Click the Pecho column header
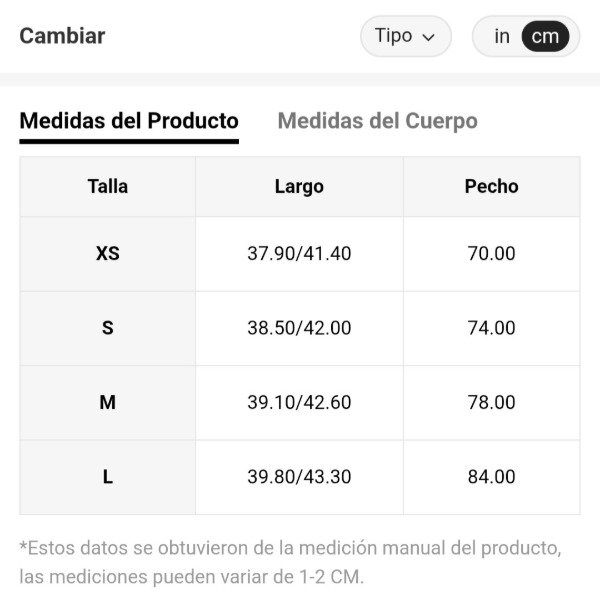The image size is (600, 598). [491, 186]
